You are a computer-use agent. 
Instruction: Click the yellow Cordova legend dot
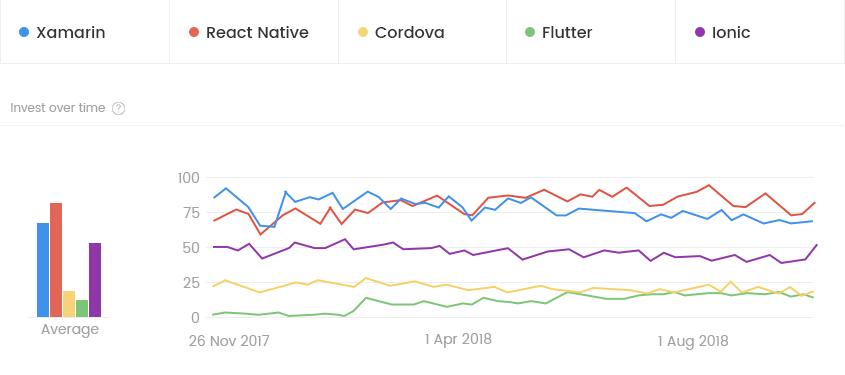pyautogui.click(x=363, y=32)
